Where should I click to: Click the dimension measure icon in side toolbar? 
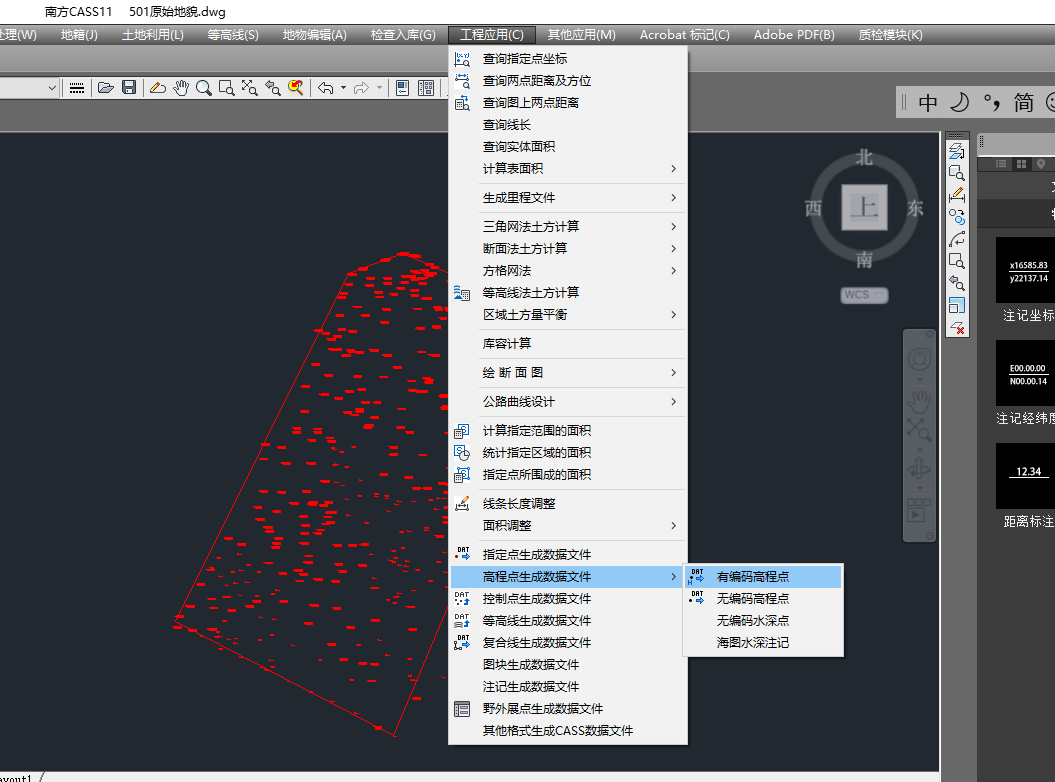click(x=957, y=193)
